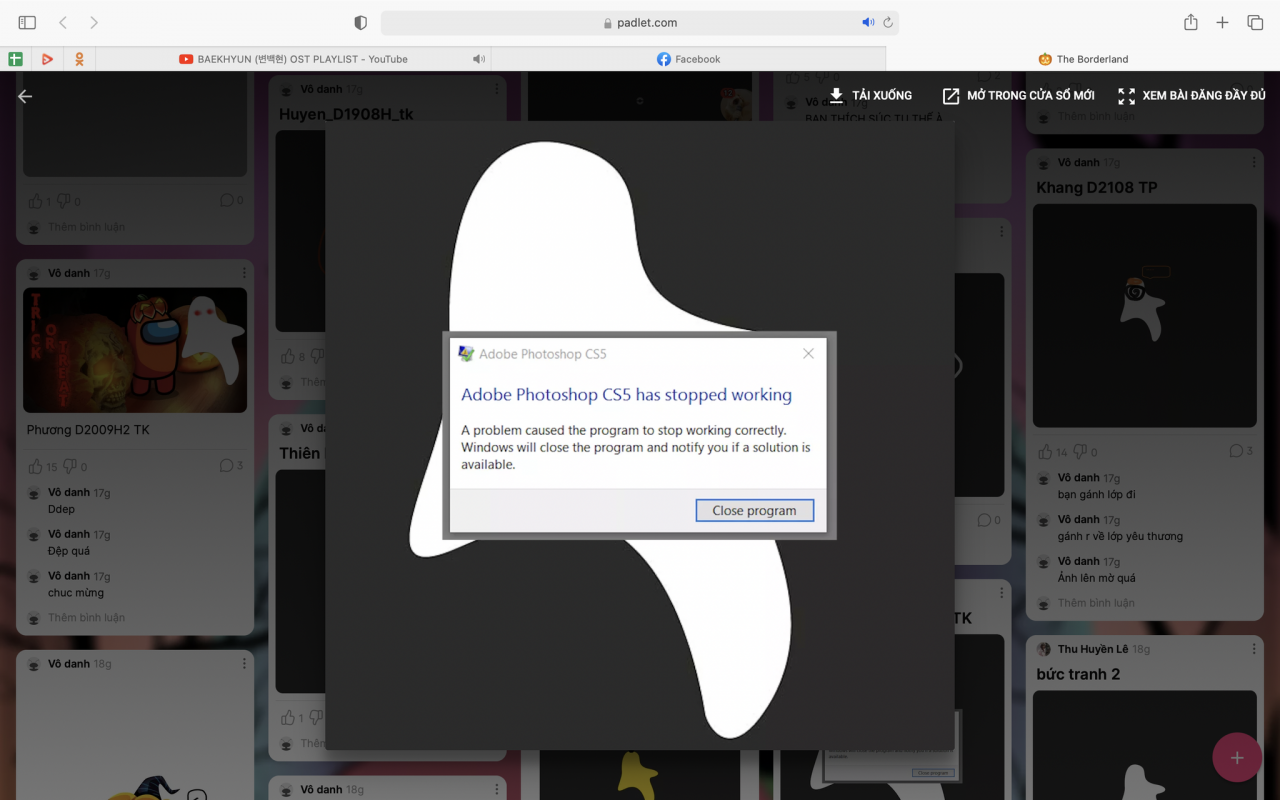Image resolution: width=1280 pixels, height=800 pixels.
Task: Open the red play pinned tab
Action: [x=47, y=59]
